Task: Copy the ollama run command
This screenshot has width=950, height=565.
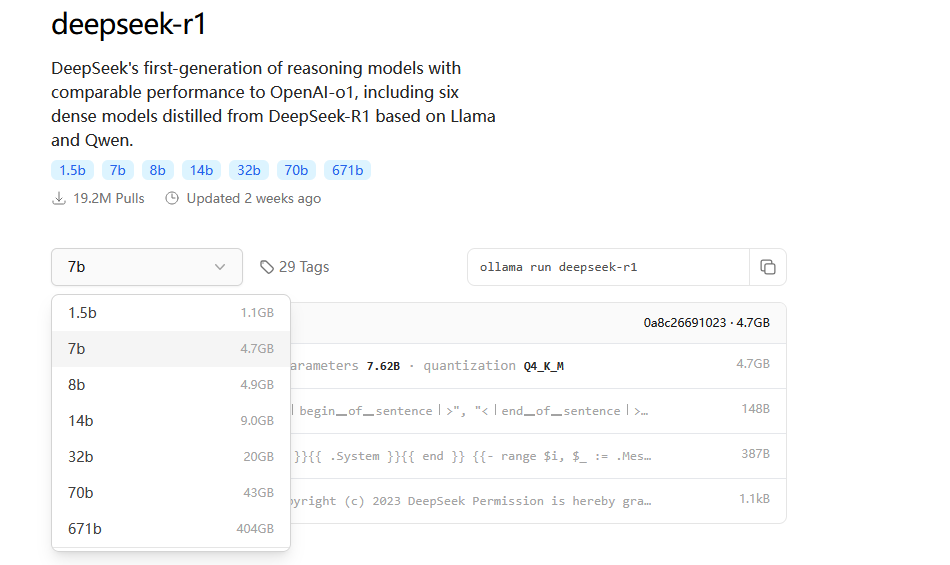Action: tap(768, 267)
